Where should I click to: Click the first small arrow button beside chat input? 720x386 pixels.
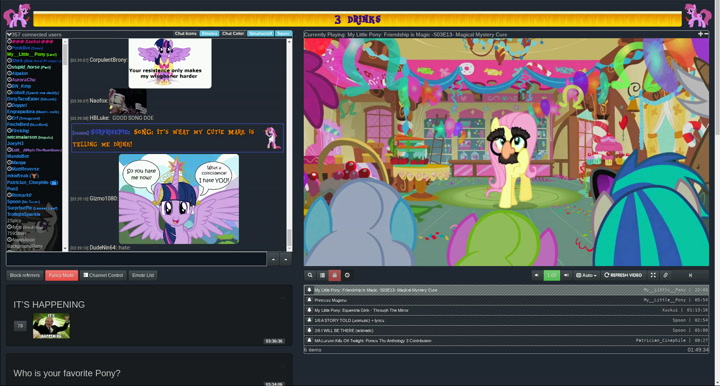[273, 259]
